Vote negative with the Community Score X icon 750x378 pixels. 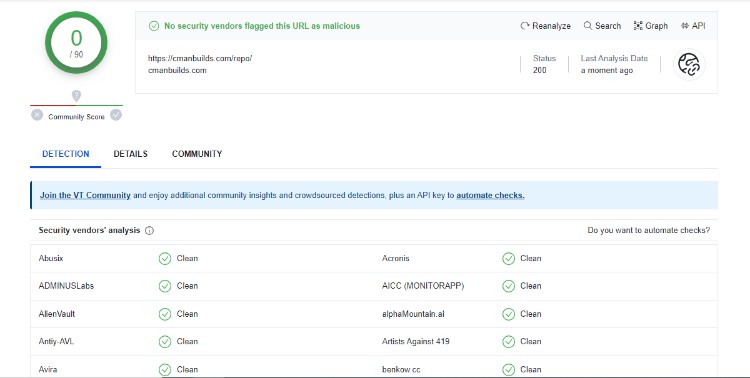[37, 115]
